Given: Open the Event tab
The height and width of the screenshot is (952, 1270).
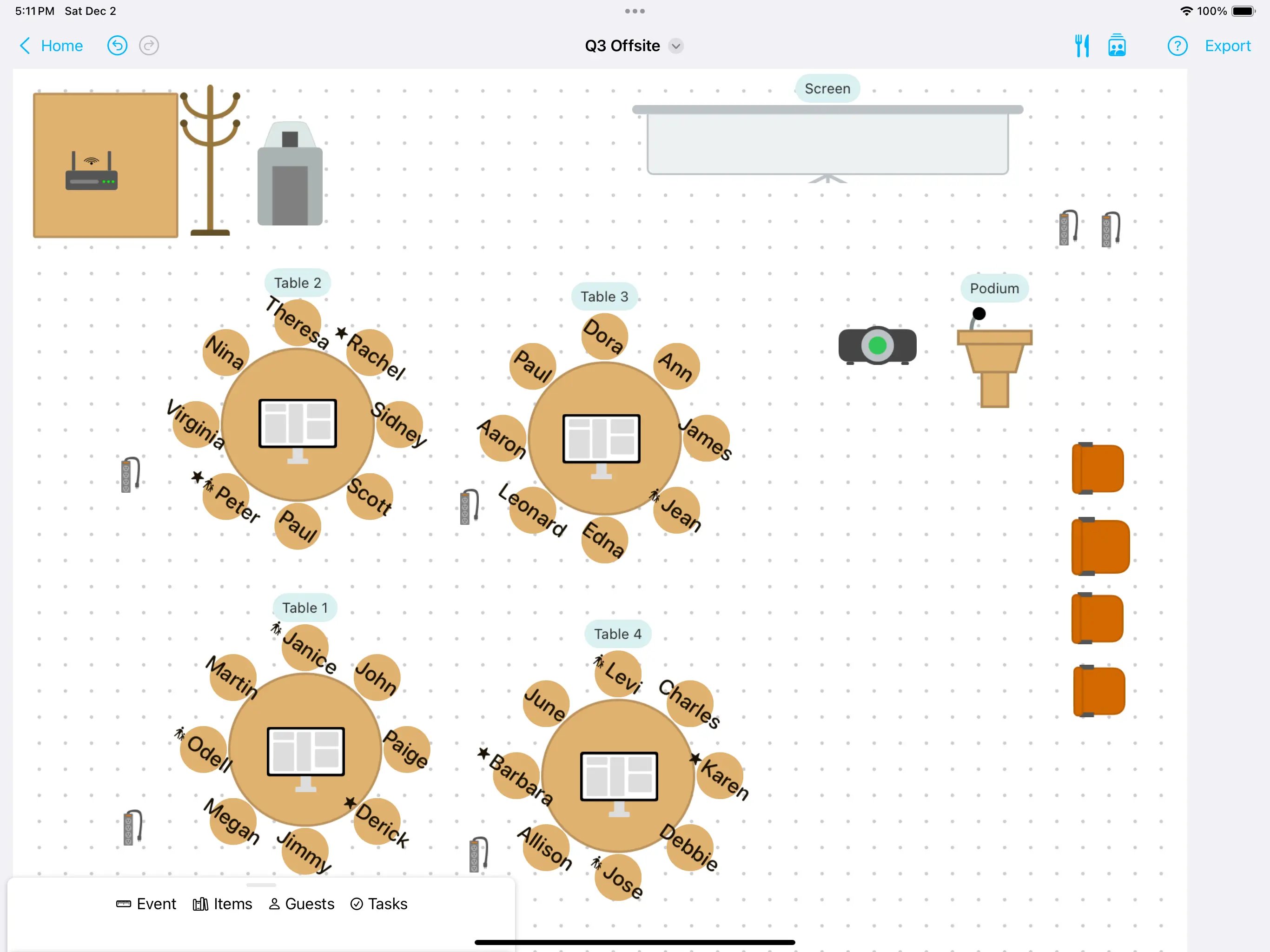Looking at the screenshot, I should pos(146,904).
